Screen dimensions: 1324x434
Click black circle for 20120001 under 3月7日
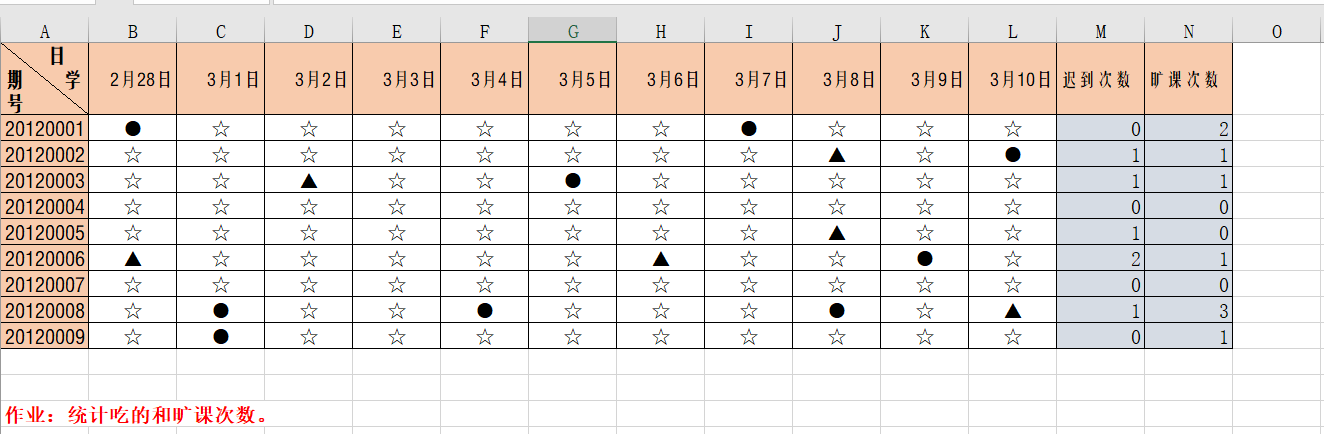[x=749, y=128]
